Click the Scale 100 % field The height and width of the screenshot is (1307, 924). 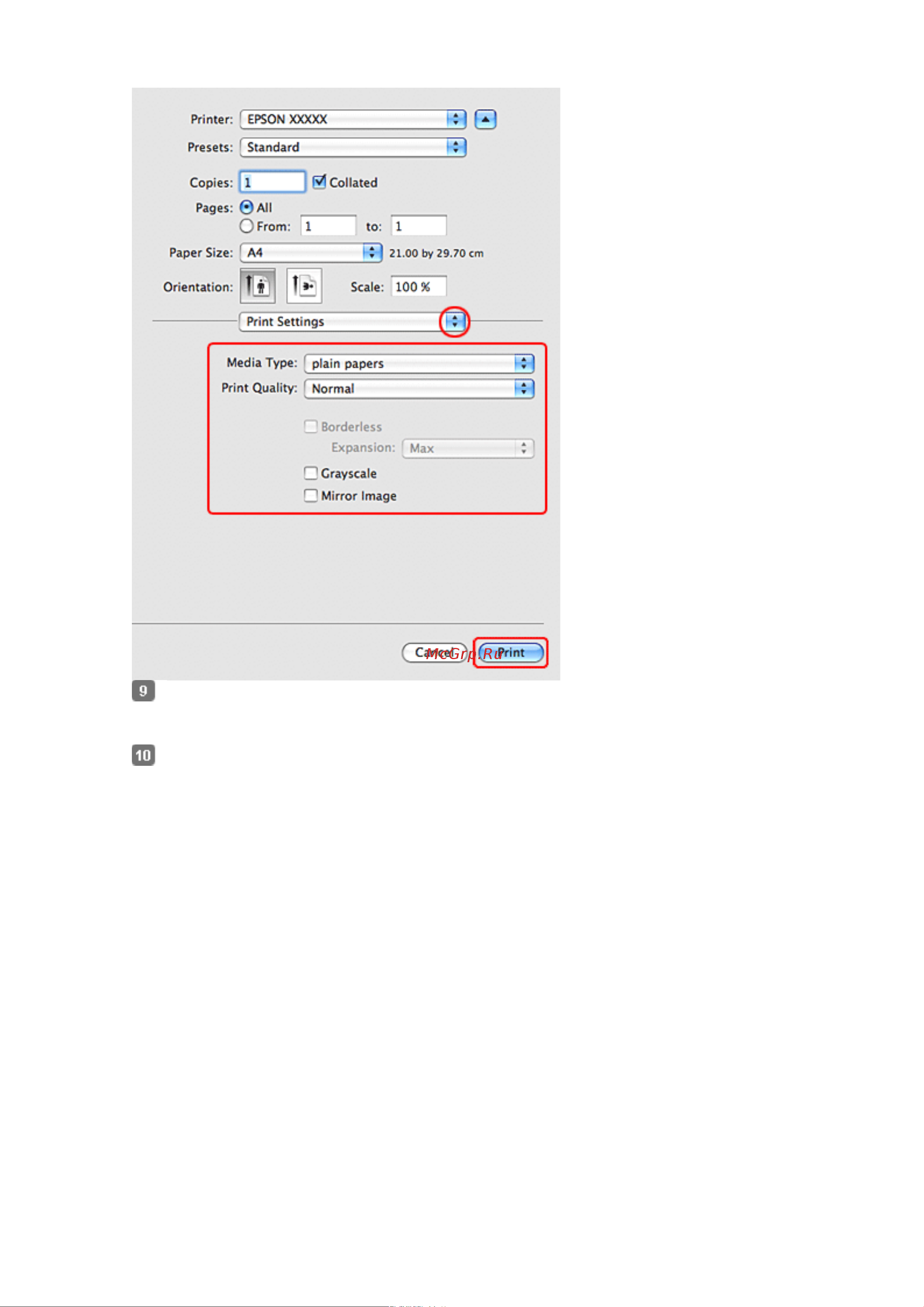pos(419,286)
